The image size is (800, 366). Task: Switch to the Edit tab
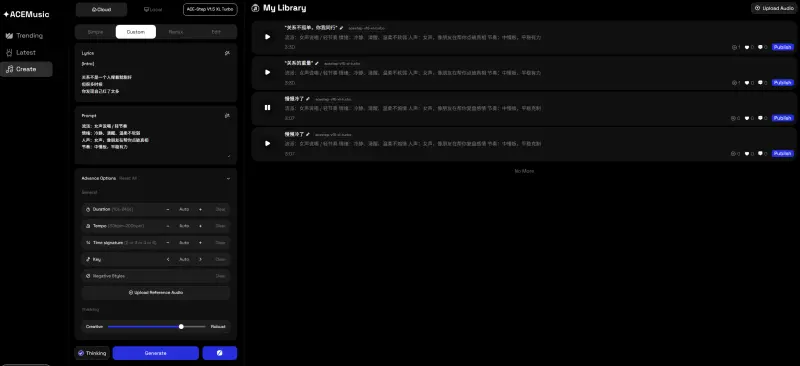(x=216, y=32)
